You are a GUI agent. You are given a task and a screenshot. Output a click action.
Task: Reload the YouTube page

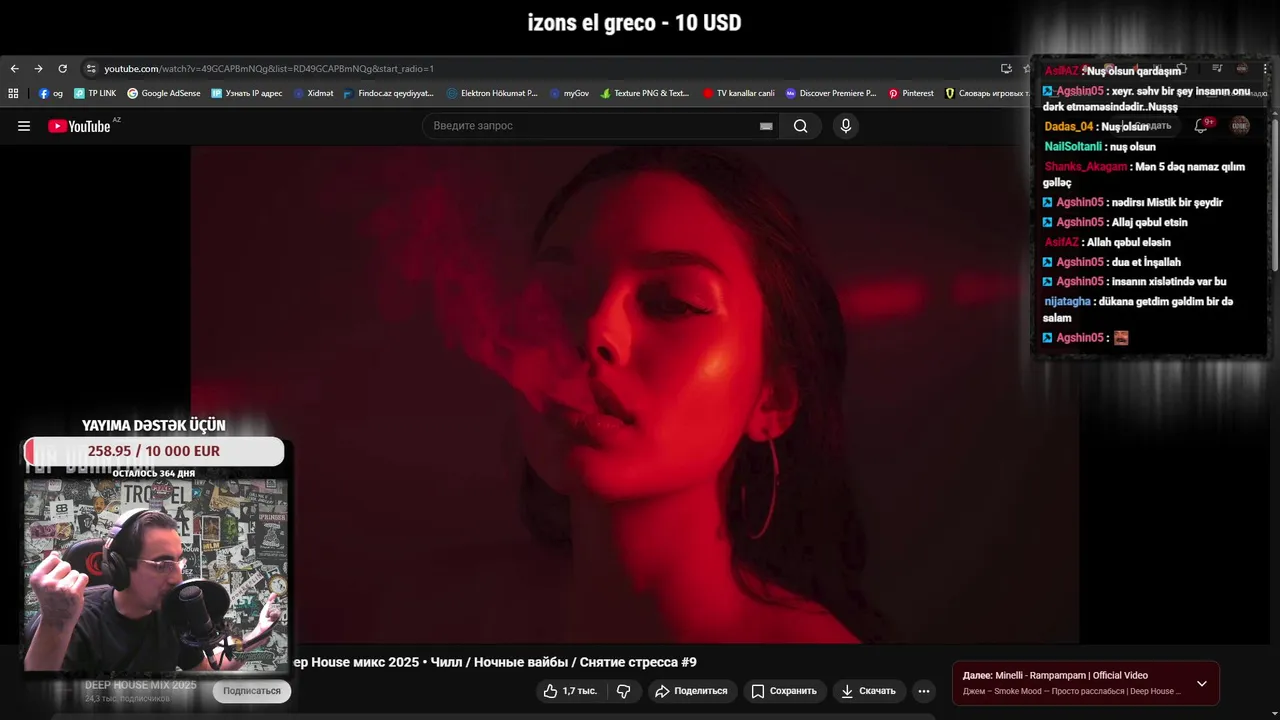coord(62,69)
